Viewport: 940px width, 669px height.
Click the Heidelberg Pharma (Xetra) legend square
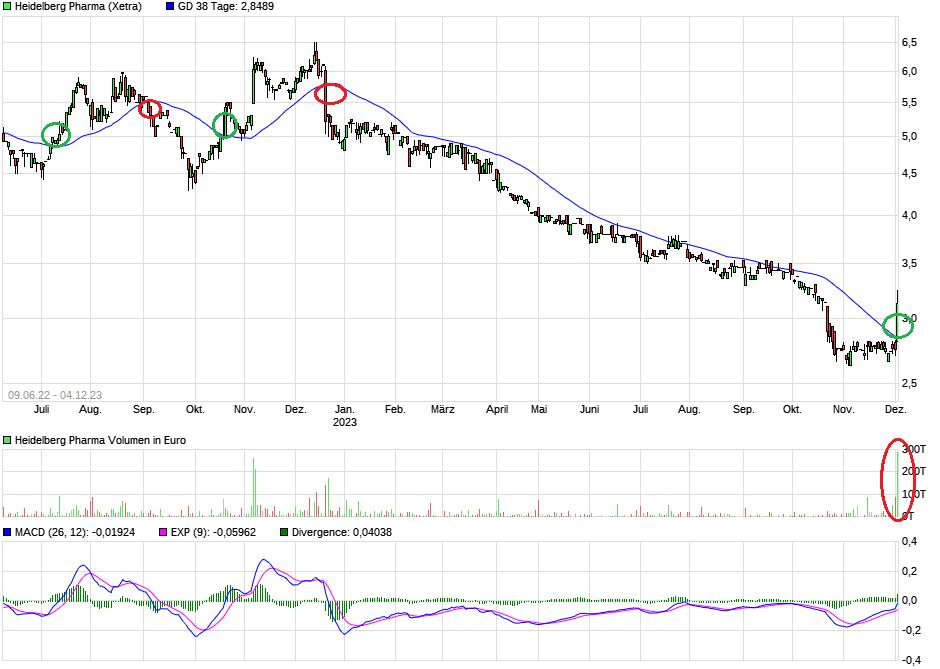pyautogui.click(x=8, y=7)
